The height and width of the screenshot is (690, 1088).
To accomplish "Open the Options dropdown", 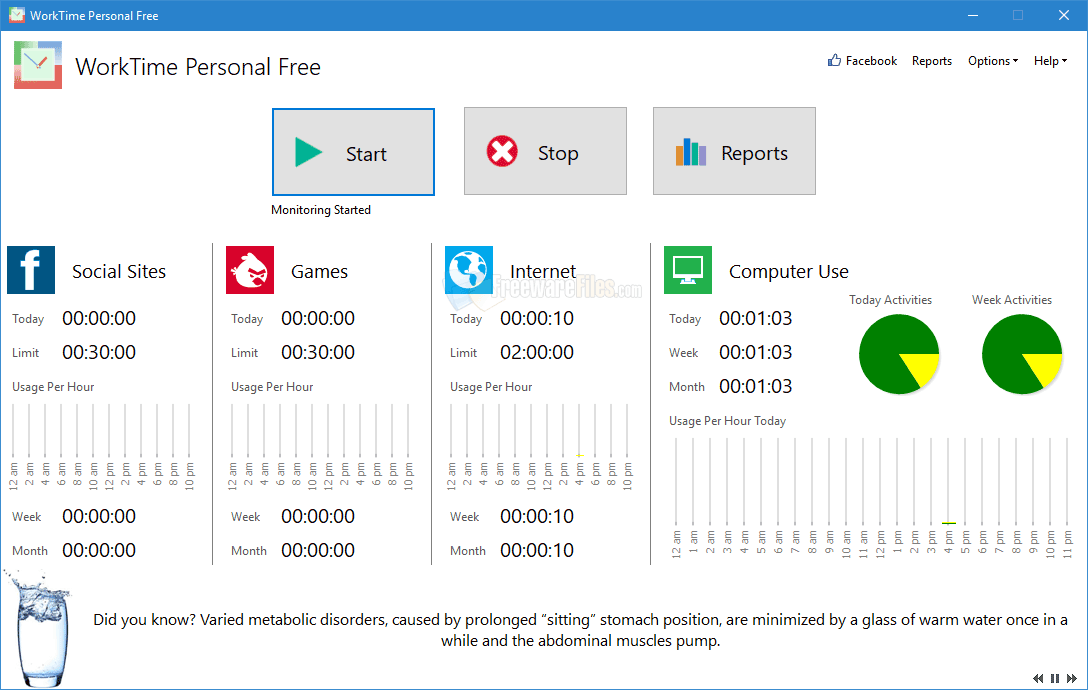I will pos(991,61).
